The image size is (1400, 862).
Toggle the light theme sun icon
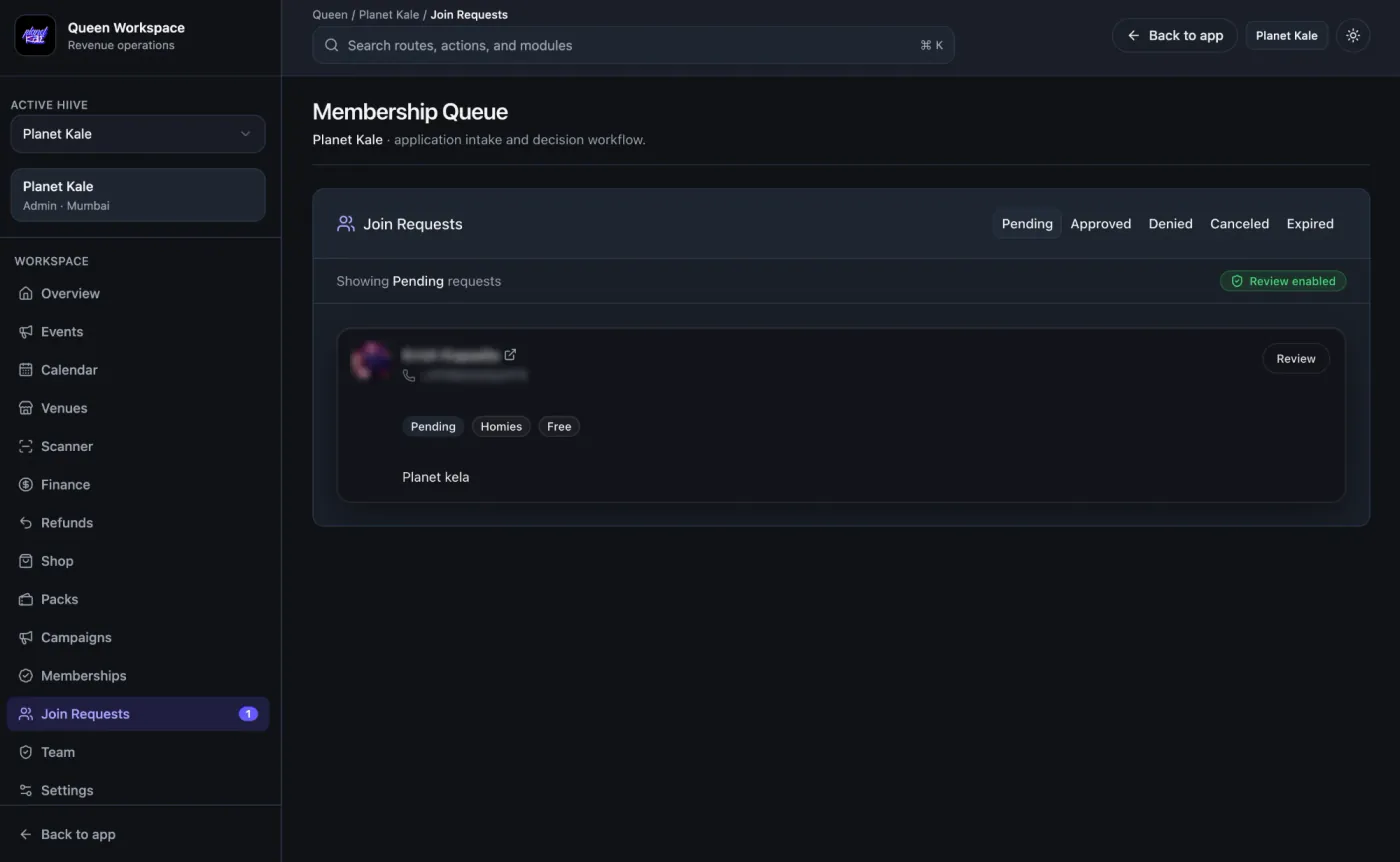coord(1353,36)
